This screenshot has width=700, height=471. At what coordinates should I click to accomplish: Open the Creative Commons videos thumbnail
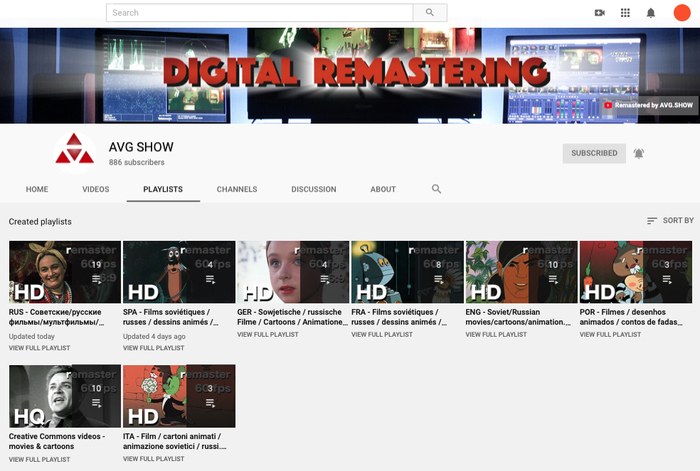click(x=65, y=396)
